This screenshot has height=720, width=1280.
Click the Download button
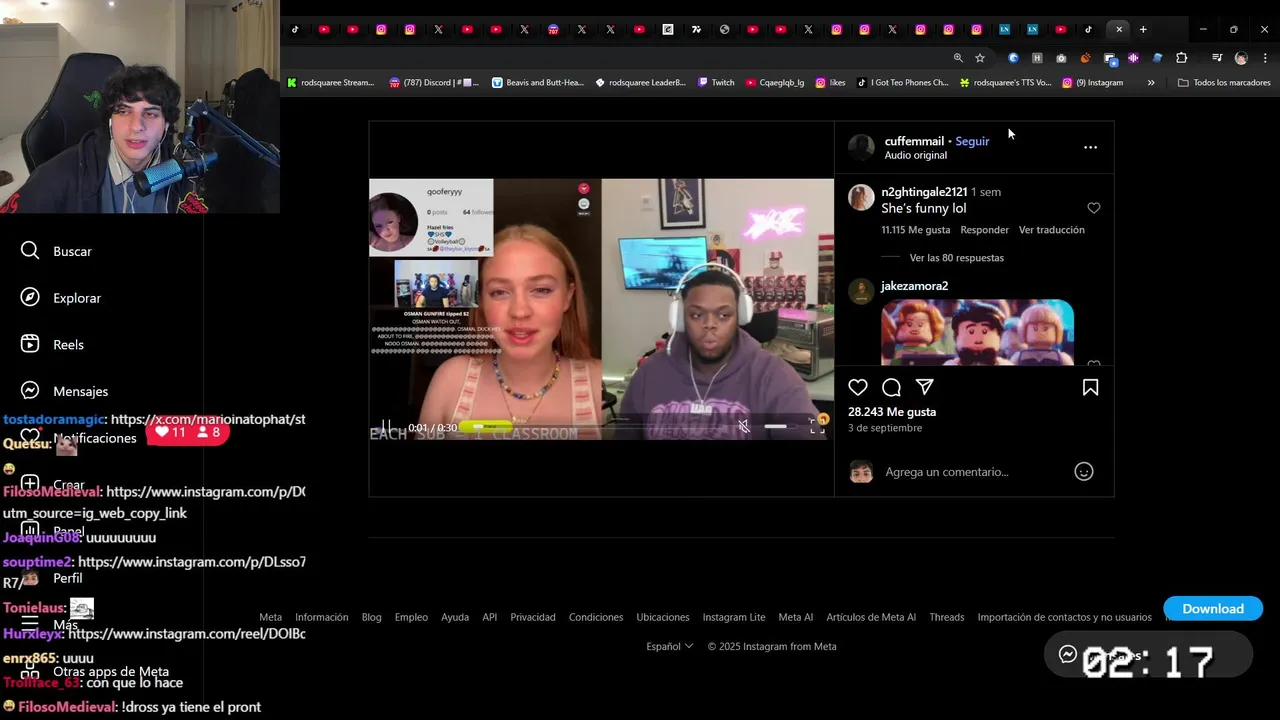coord(1213,608)
